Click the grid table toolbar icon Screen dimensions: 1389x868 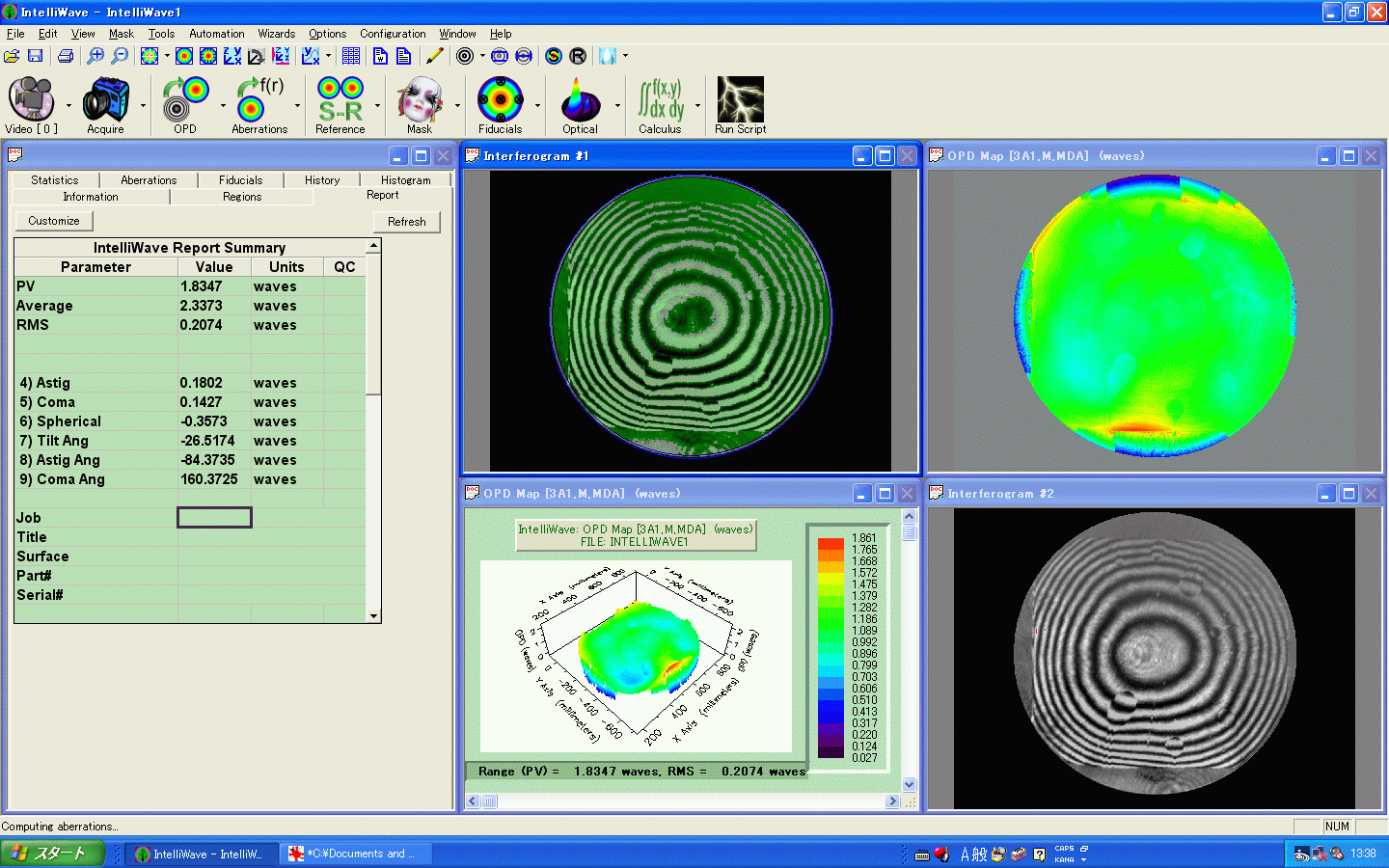(351, 56)
